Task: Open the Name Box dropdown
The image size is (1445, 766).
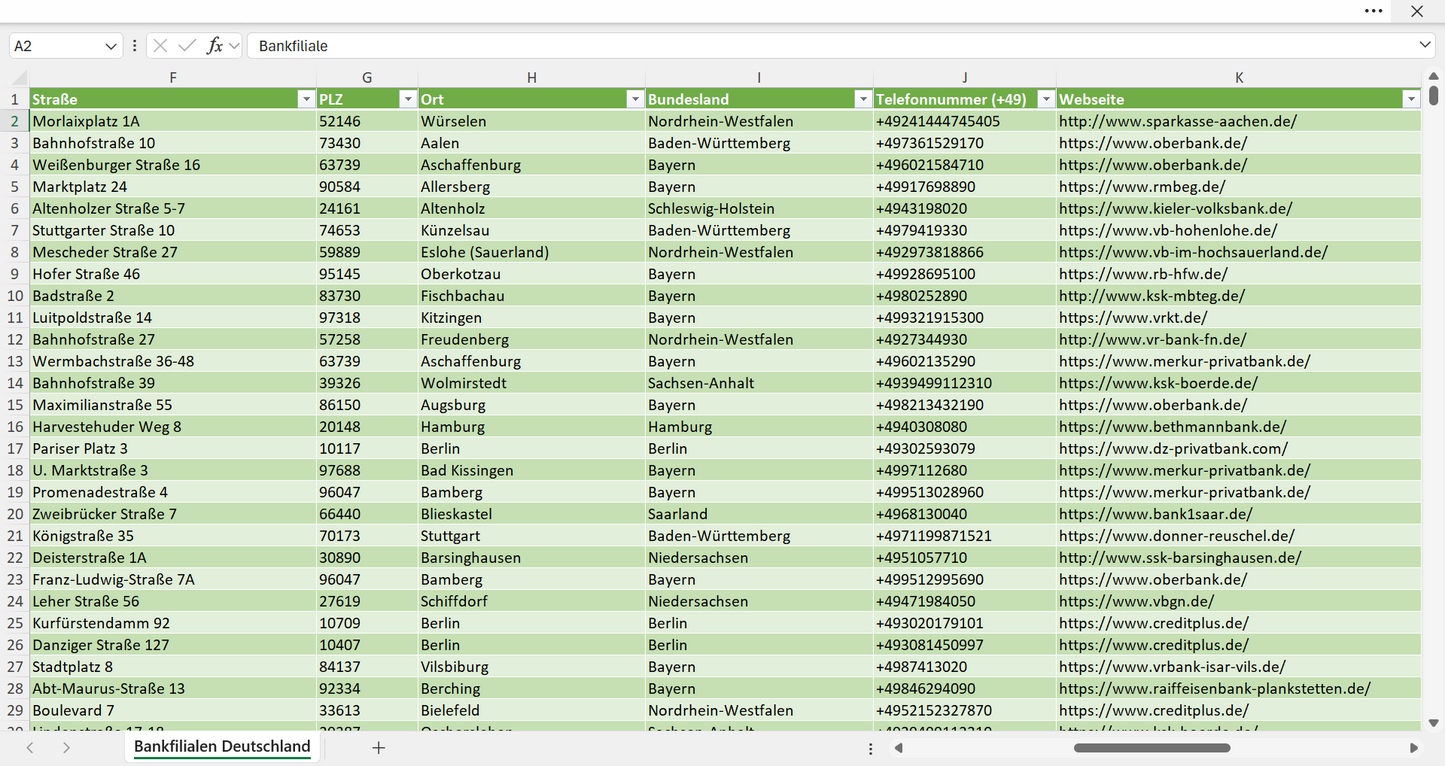Action: [x=111, y=46]
